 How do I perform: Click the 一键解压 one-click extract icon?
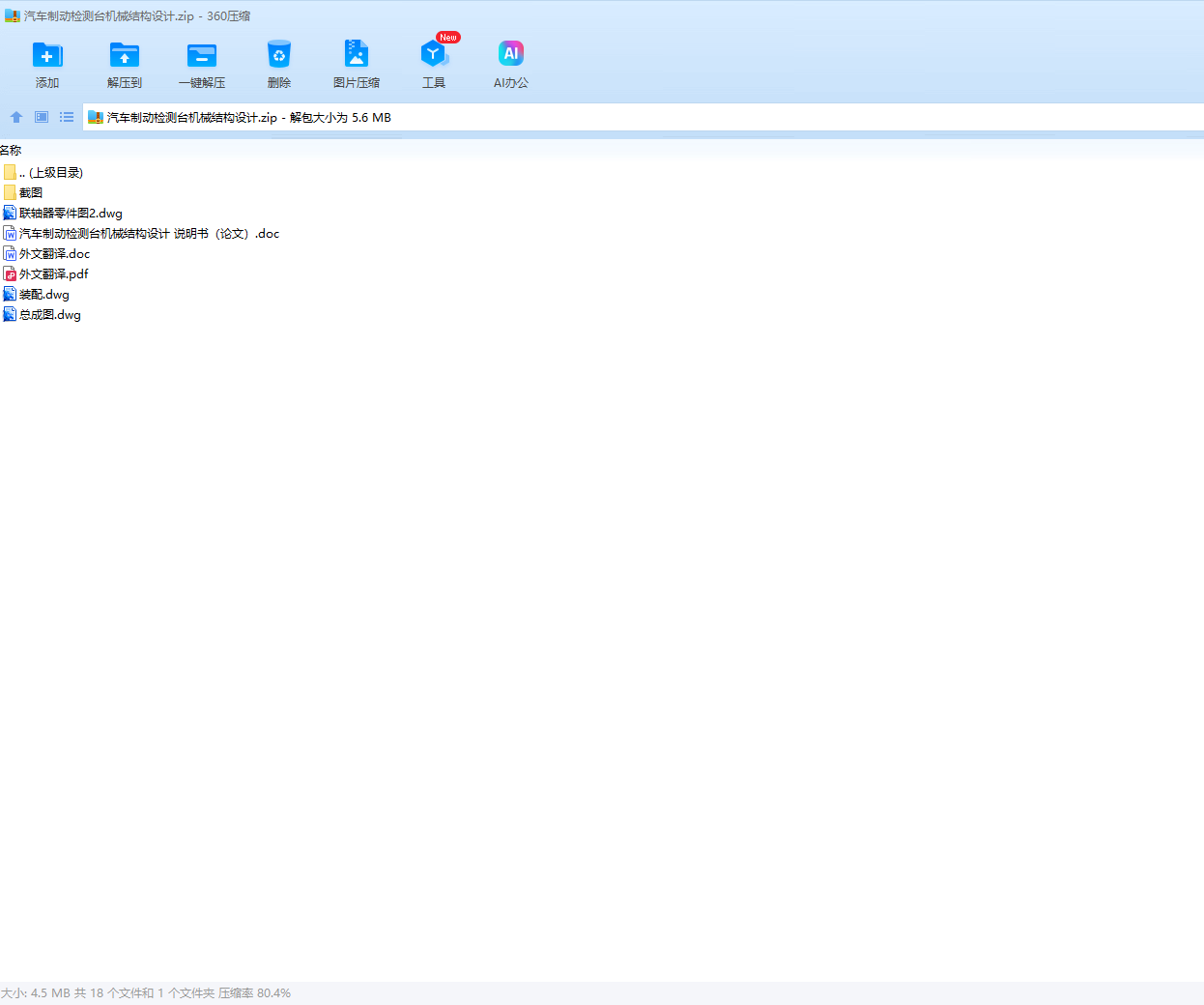[x=202, y=55]
